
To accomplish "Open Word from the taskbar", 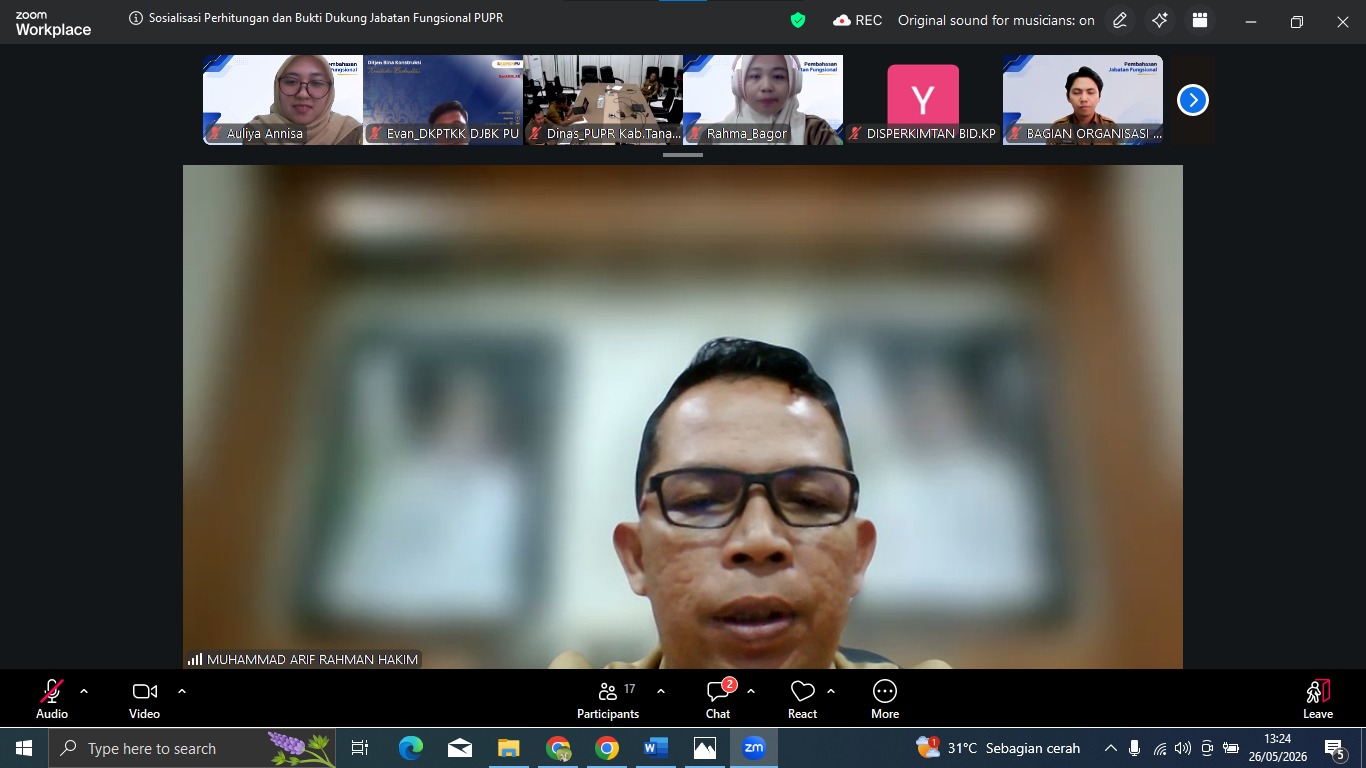I will click(x=656, y=748).
